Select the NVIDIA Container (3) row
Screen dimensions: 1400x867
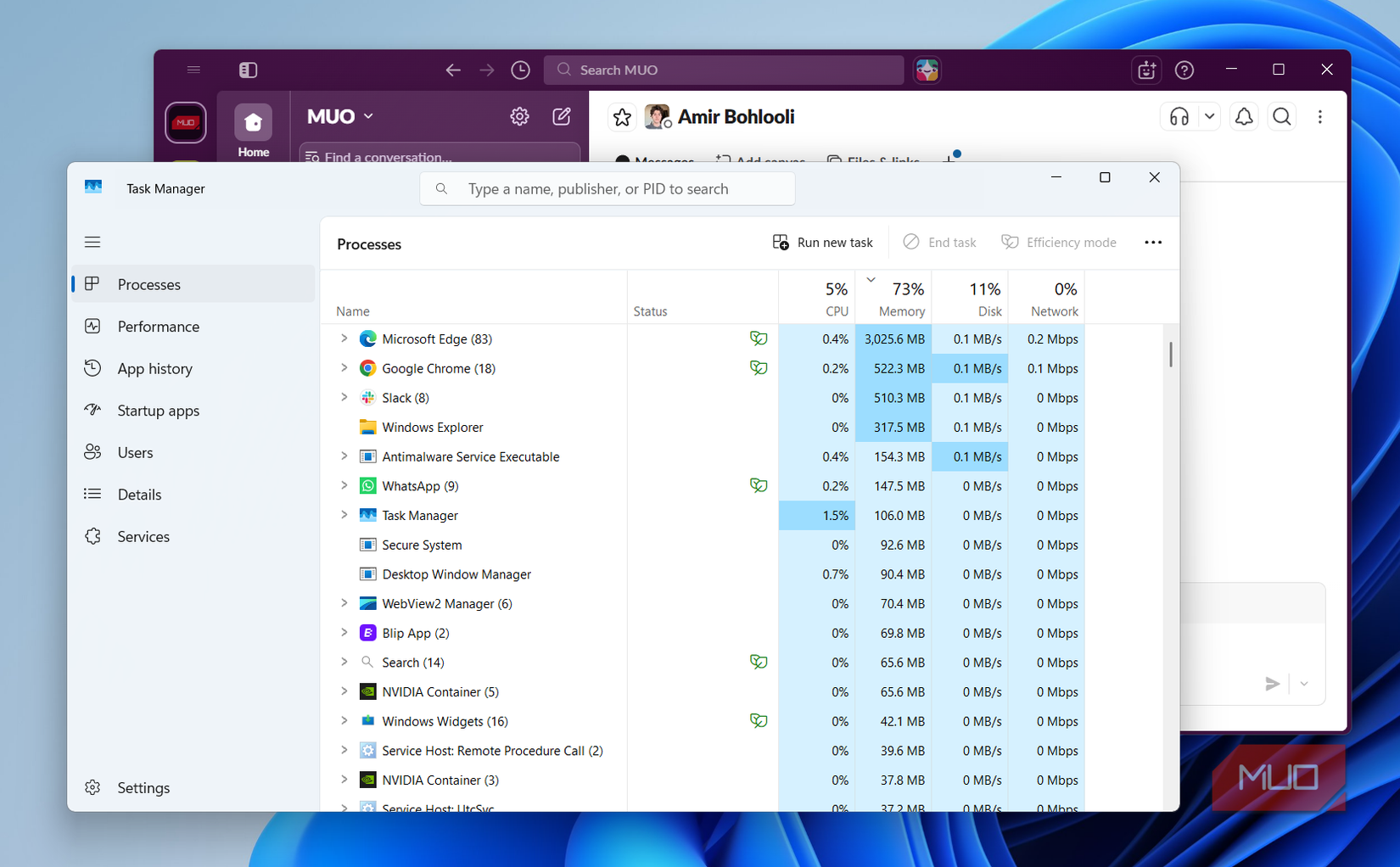(x=703, y=780)
